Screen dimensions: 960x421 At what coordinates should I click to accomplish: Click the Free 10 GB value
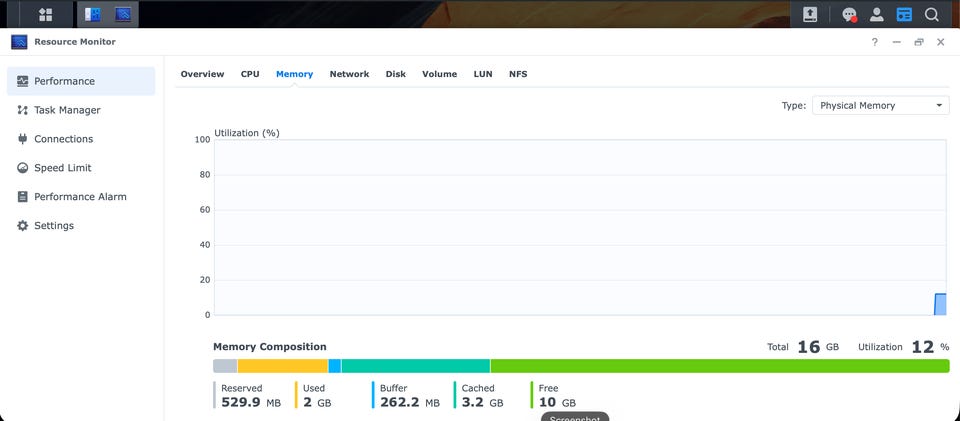point(557,403)
